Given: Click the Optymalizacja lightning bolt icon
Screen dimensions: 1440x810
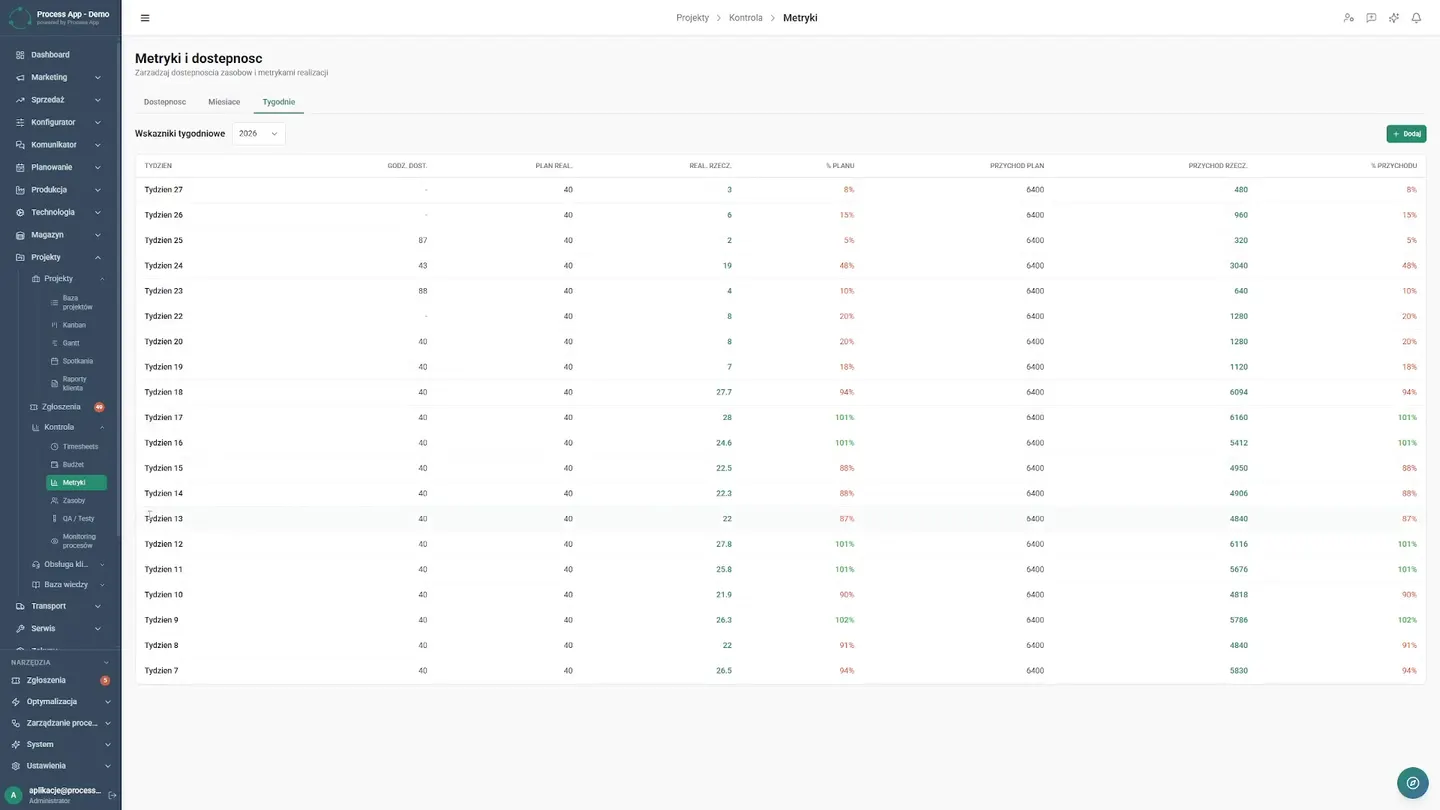Looking at the screenshot, I should pyautogui.click(x=16, y=702).
